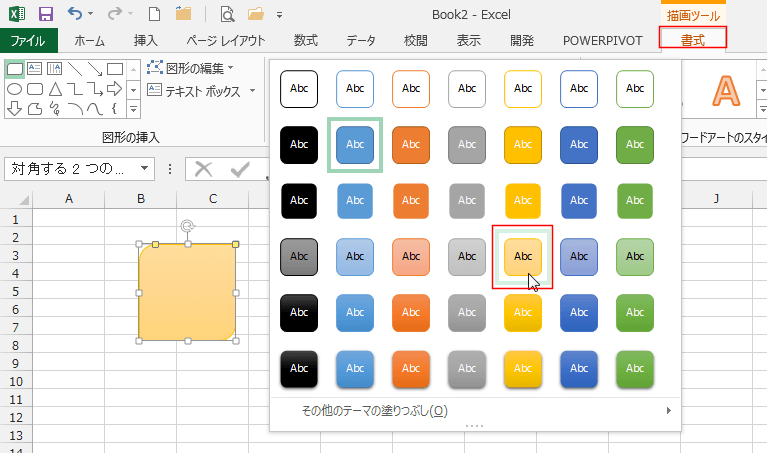
Task: Open the undo history dropdown arrow
Action: [90, 14]
